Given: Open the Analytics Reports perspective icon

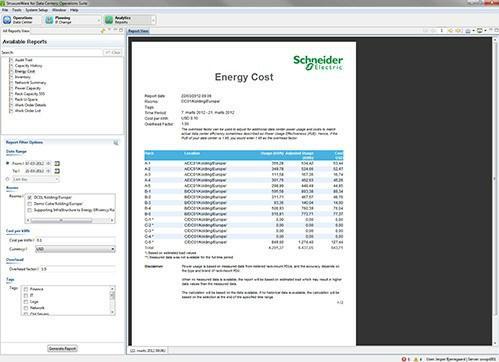Looking at the screenshot, I should pos(109,20).
